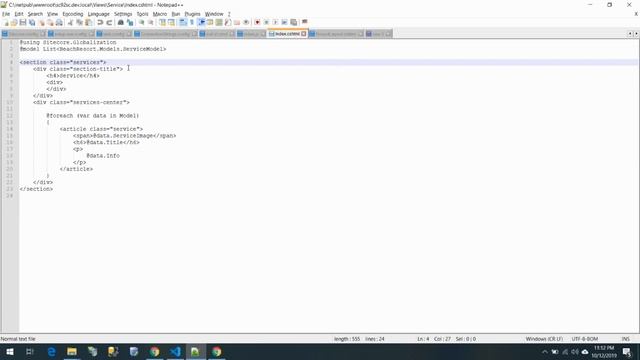Viewport: 640px width, 360px height.
Task: Open the Run menu
Action: tap(176, 14)
